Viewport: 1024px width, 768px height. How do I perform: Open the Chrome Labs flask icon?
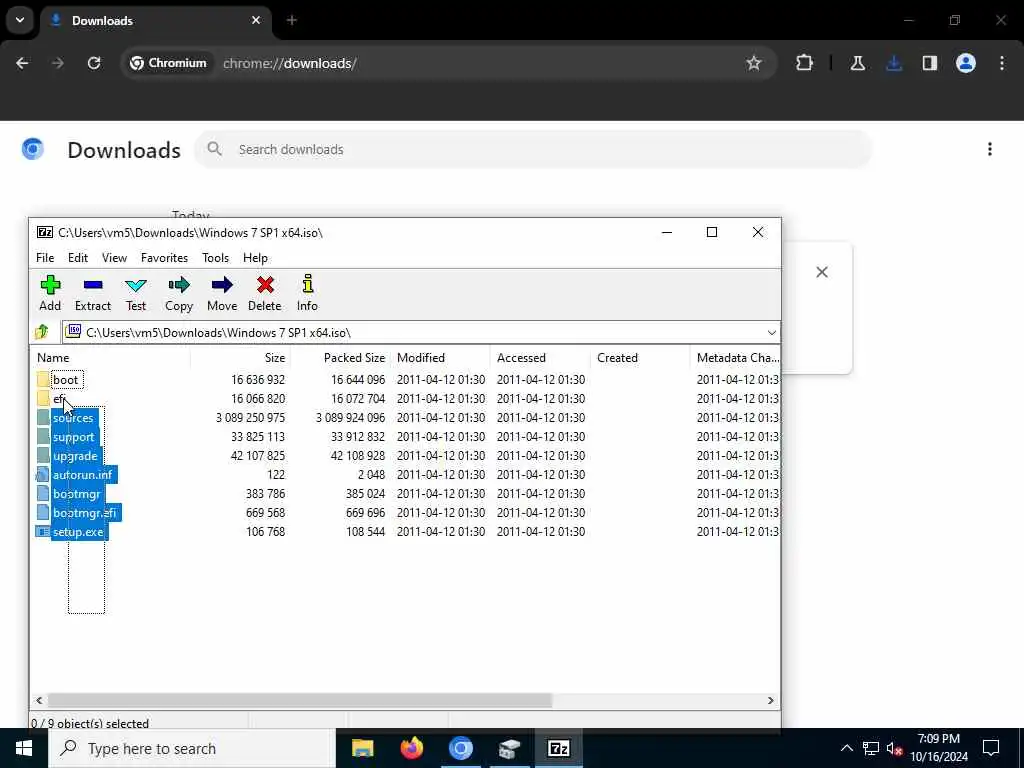click(857, 63)
